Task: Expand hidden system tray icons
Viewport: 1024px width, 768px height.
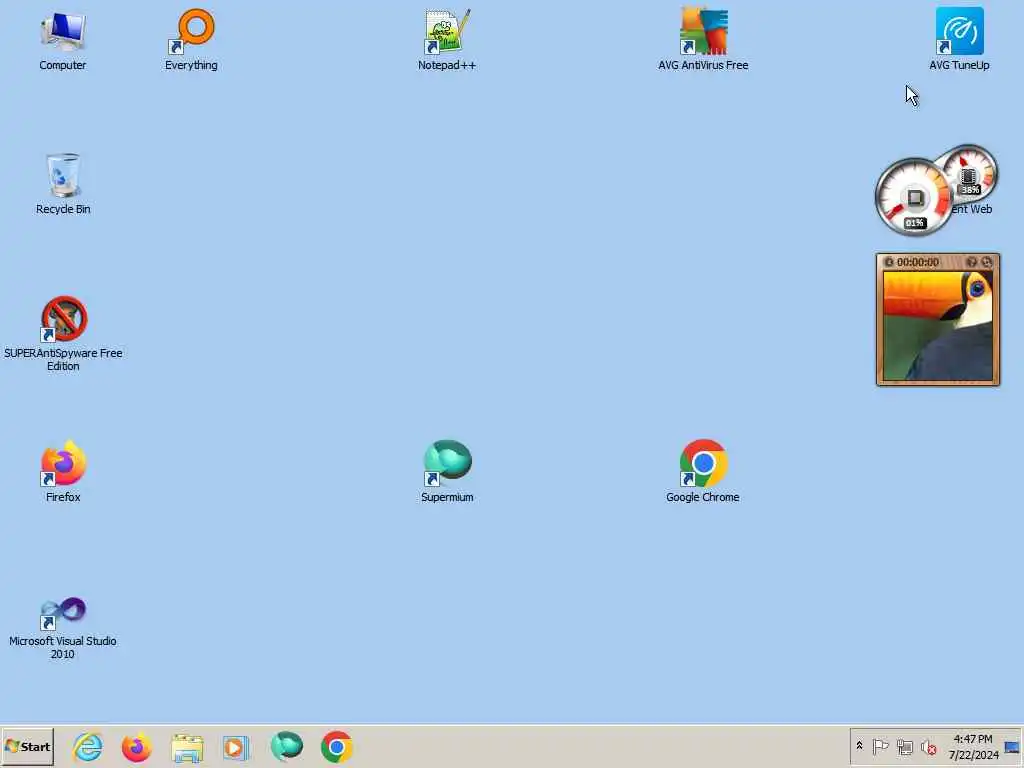Action: [x=859, y=746]
